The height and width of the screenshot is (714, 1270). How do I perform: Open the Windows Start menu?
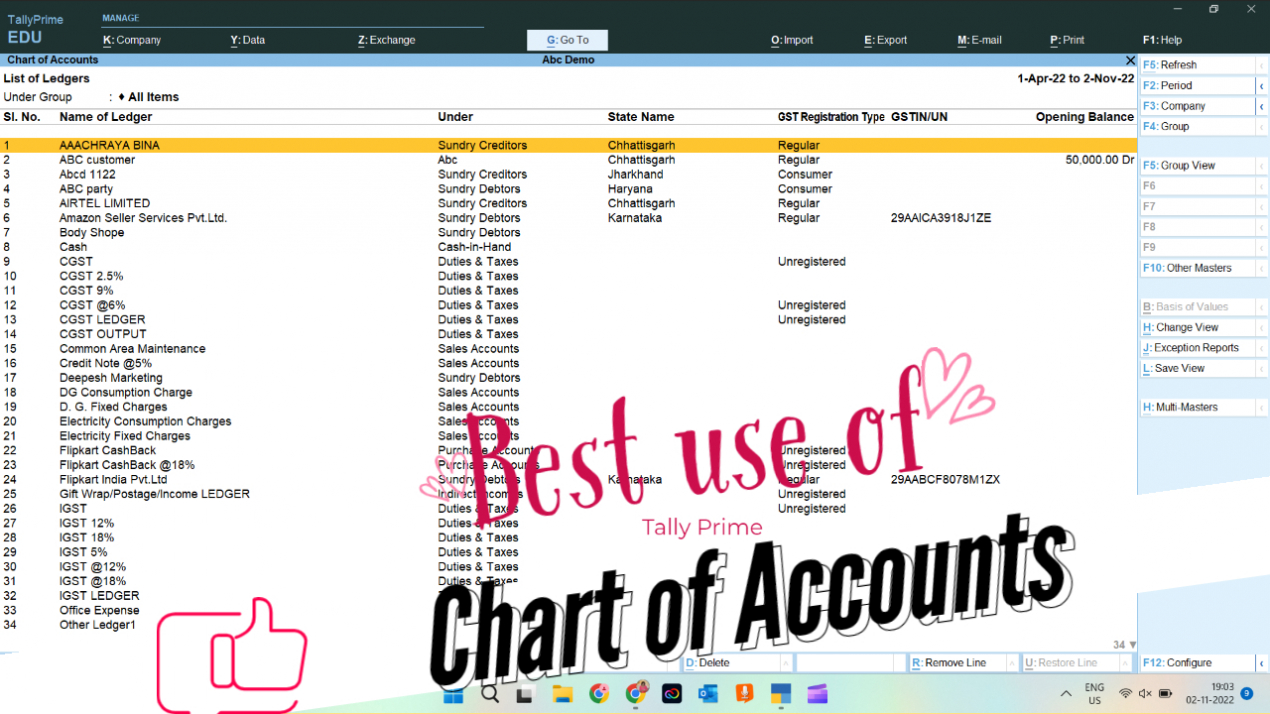tap(452, 694)
